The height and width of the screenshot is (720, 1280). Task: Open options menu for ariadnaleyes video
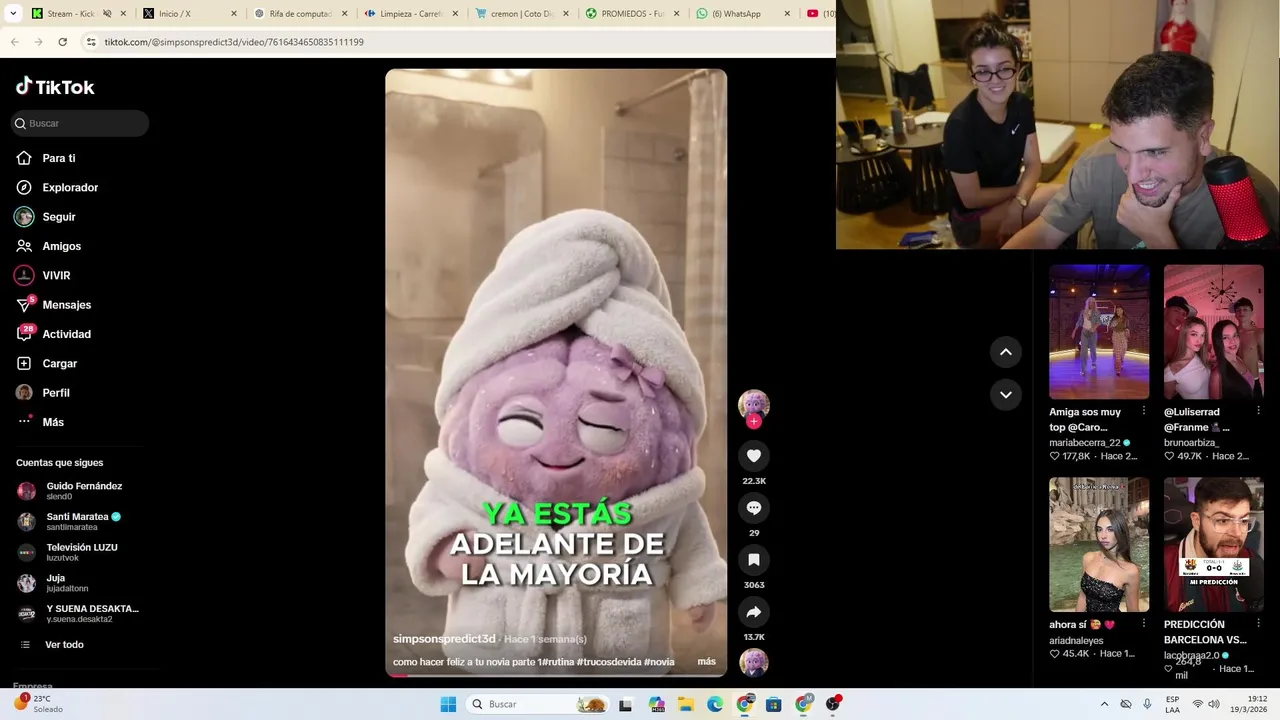click(x=1144, y=624)
